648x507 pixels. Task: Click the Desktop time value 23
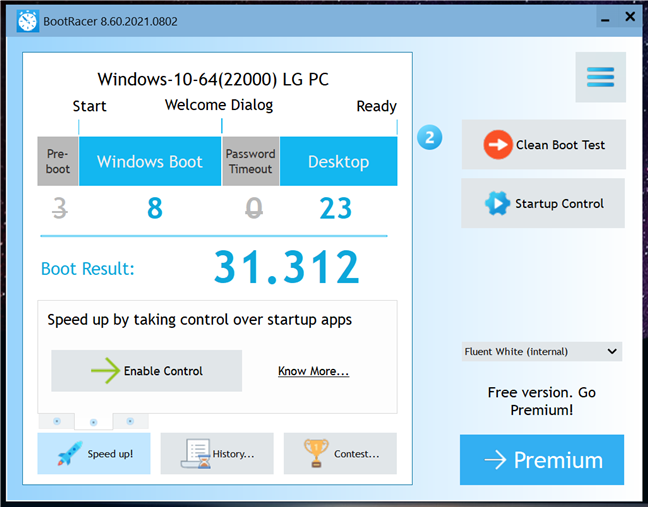[x=336, y=208]
